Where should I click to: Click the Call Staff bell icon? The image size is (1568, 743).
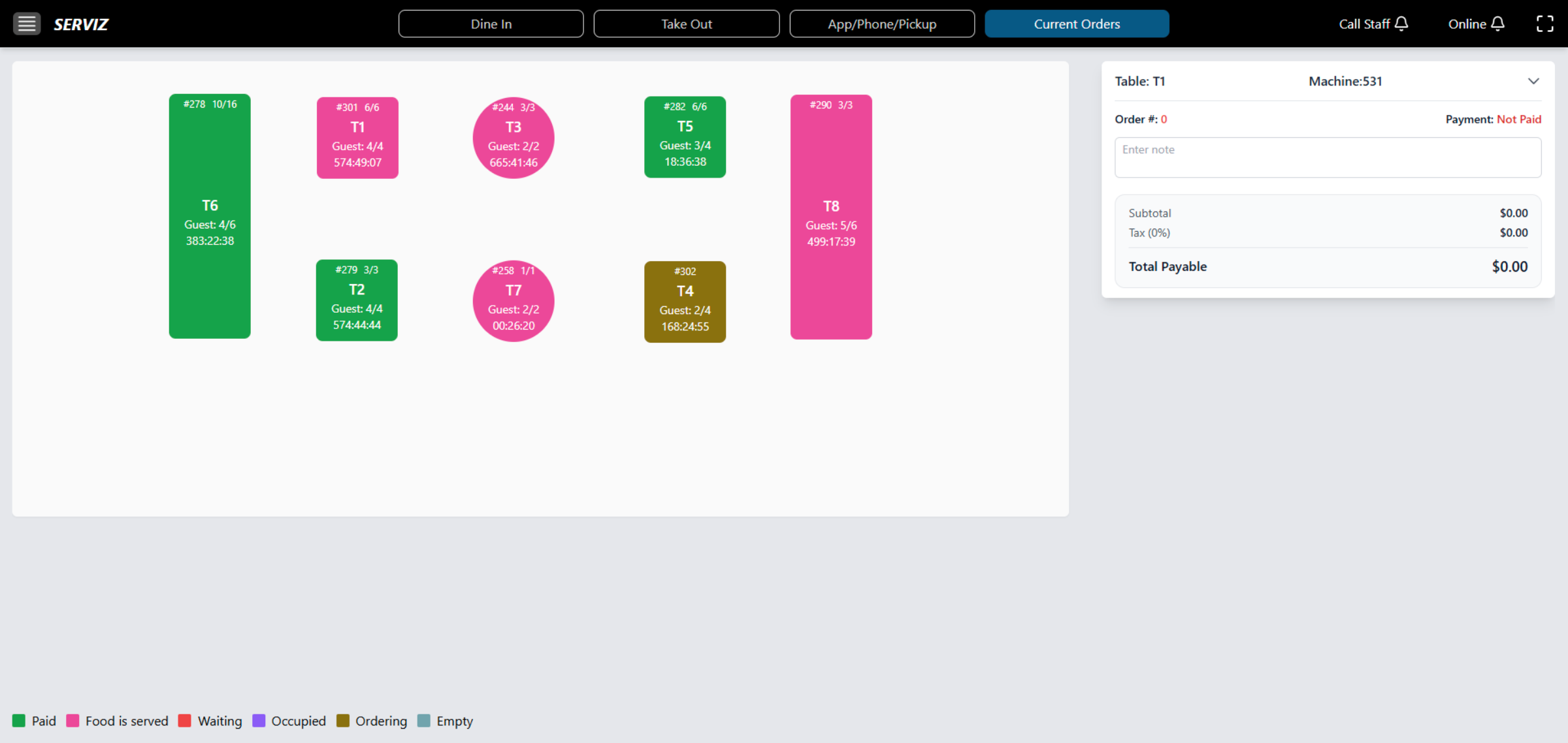pyautogui.click(x=1402, y=24)
